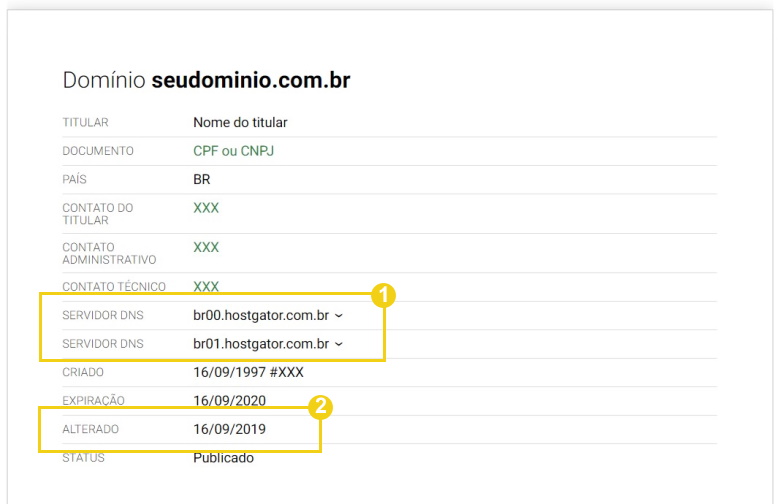Click the ALTERADO field label

pyautogui.click(x=90, y=429)
